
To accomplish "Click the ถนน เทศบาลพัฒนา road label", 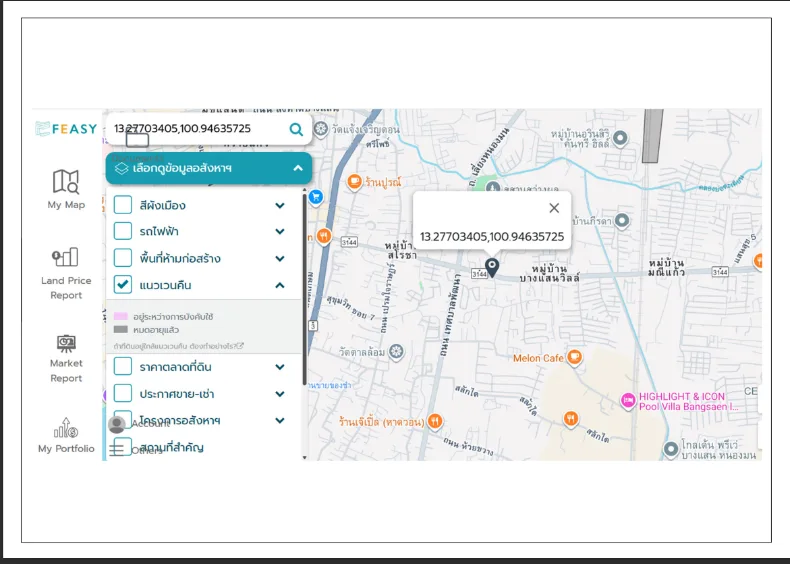I will [449, 315].
